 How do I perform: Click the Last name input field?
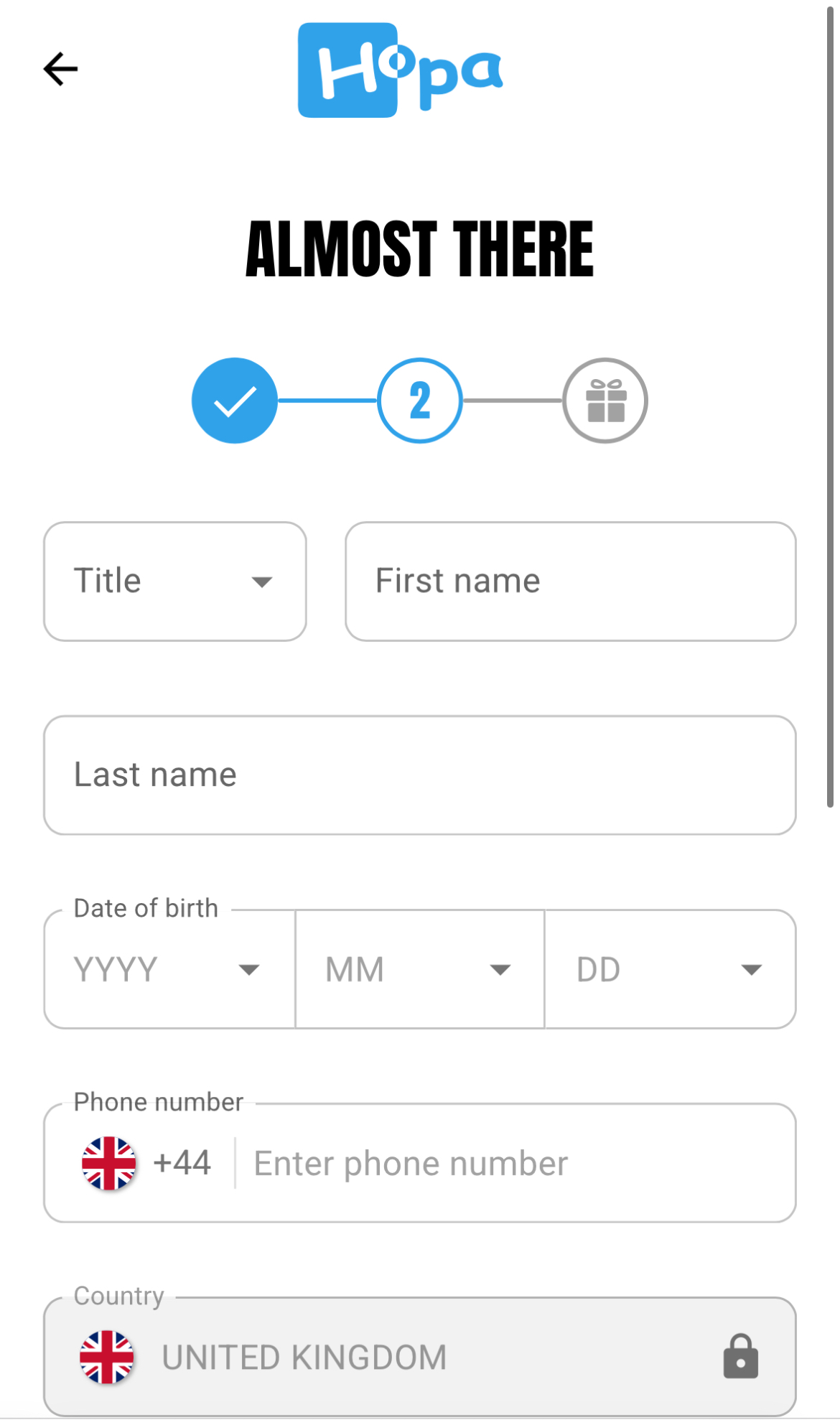click(x=419, y=774)
